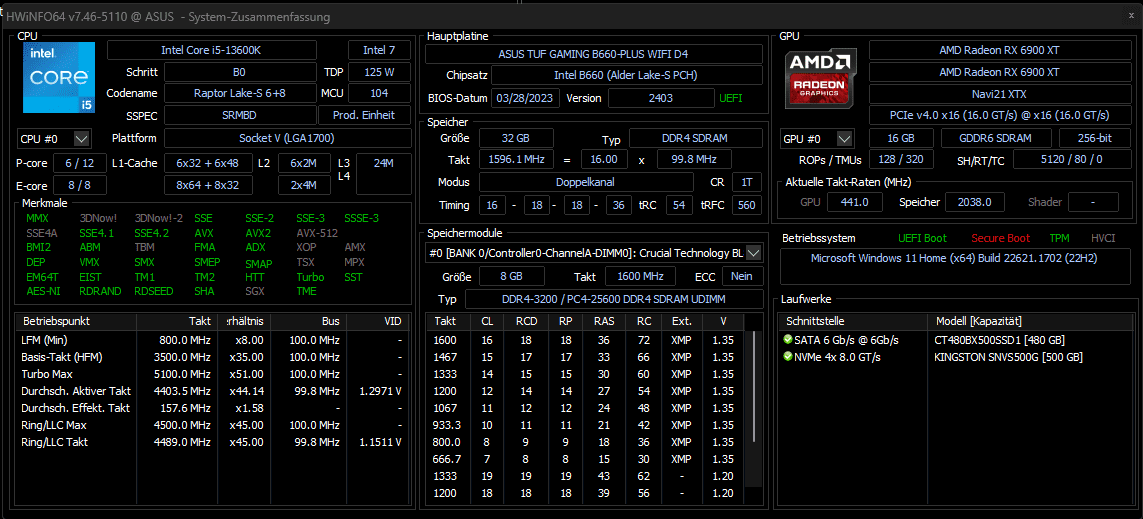The width and height of the screenshot is (1143, 519).
Task: Click the Prod. Einheit field
Action: [364, 115]
